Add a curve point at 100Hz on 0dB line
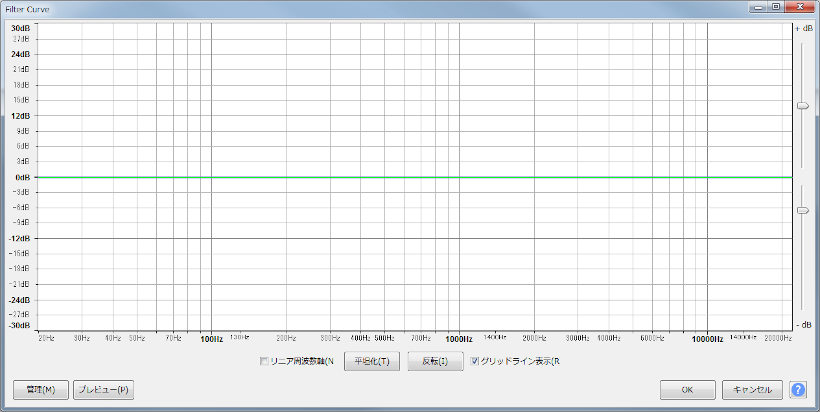 212,177
